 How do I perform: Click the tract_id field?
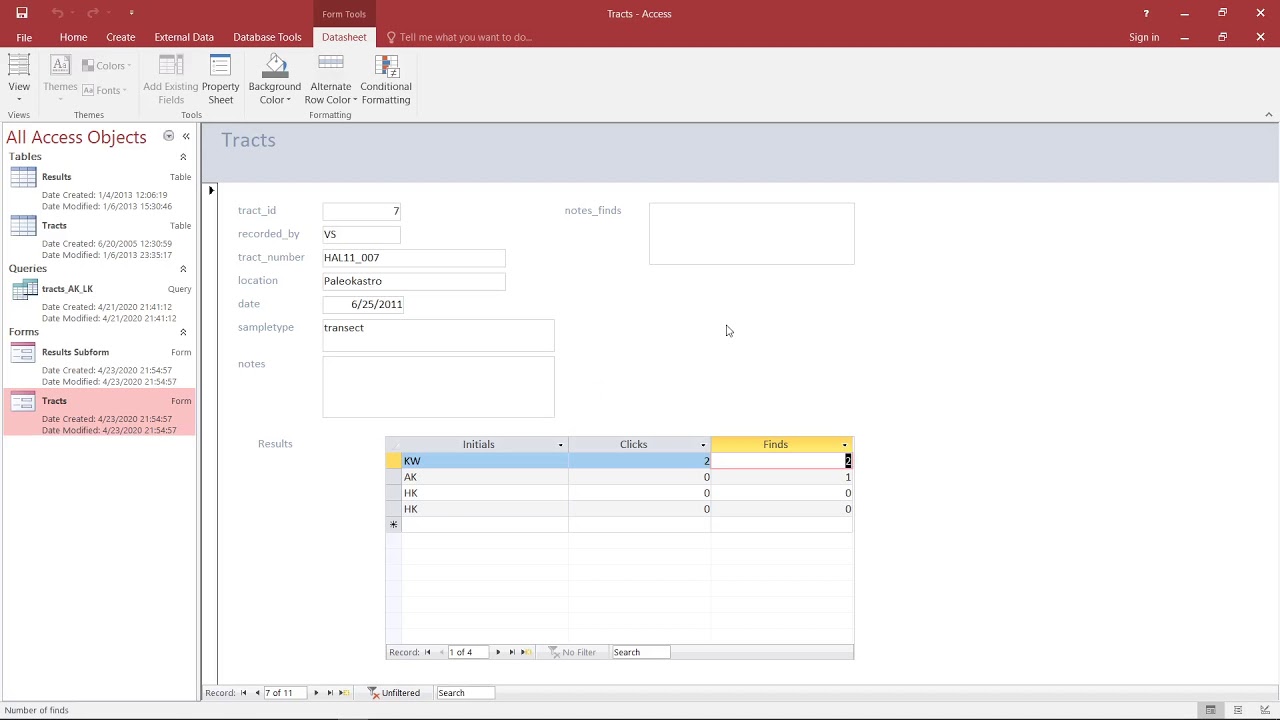[x=361, y=211]
